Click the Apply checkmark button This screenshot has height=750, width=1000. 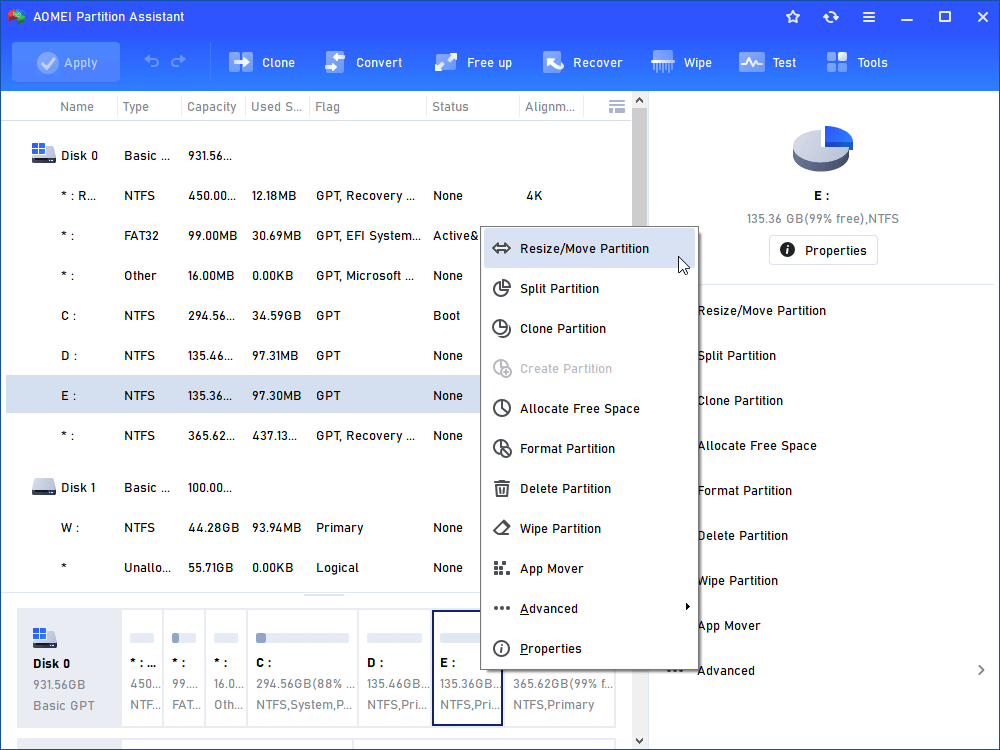tap(66, 62)
